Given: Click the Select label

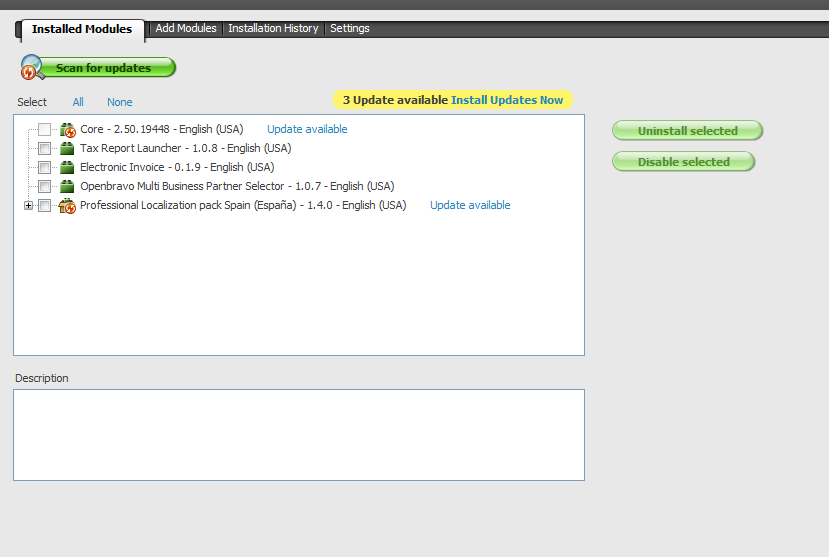Looking at the screenshot, I should [x=32, y=102].
